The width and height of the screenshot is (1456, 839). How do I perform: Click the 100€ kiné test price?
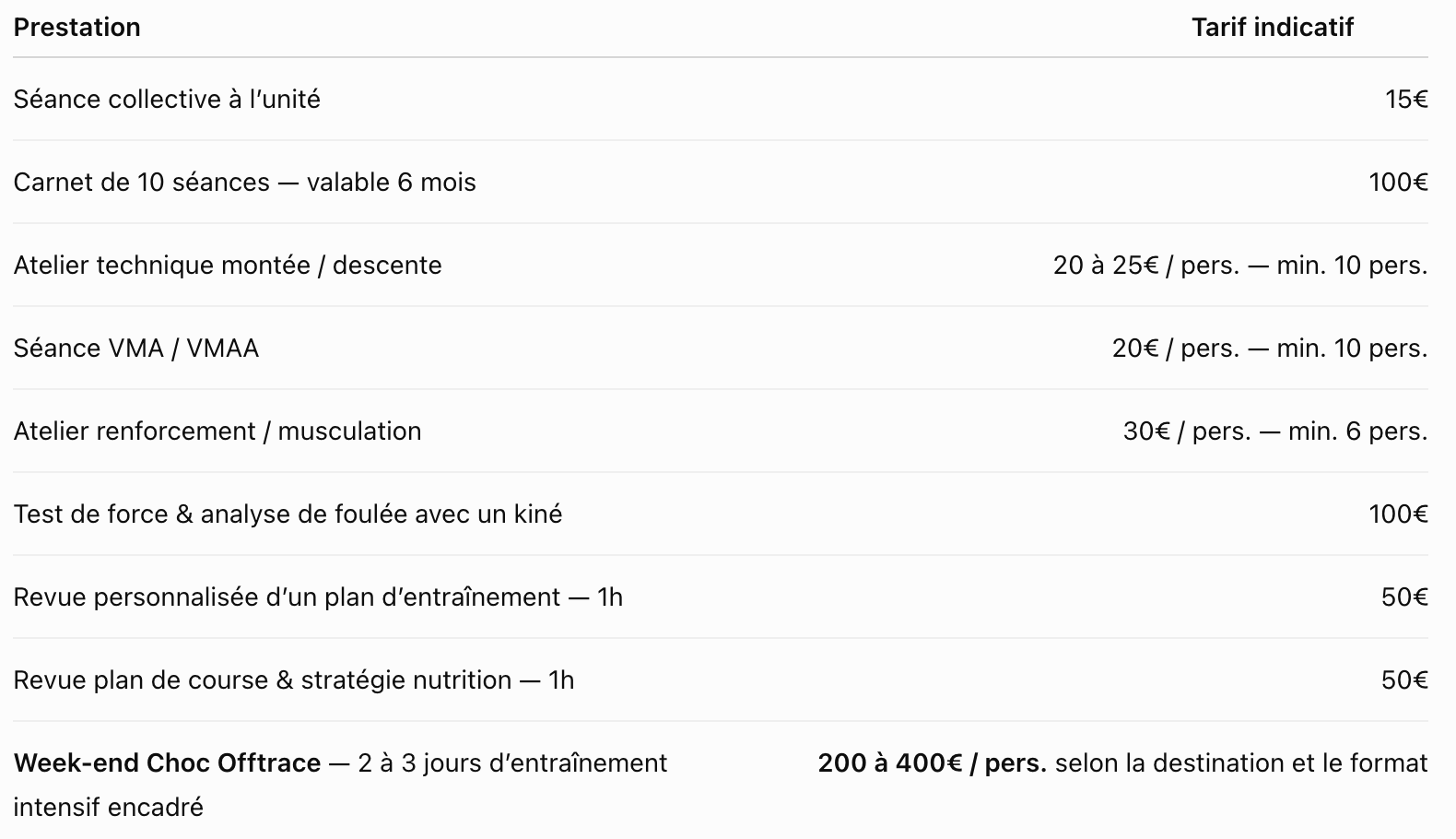click(x=1398, y=514)
